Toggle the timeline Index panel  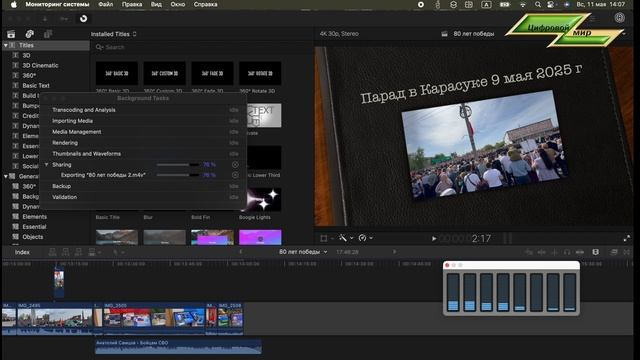pyautogui.click(x=22, y=252)
